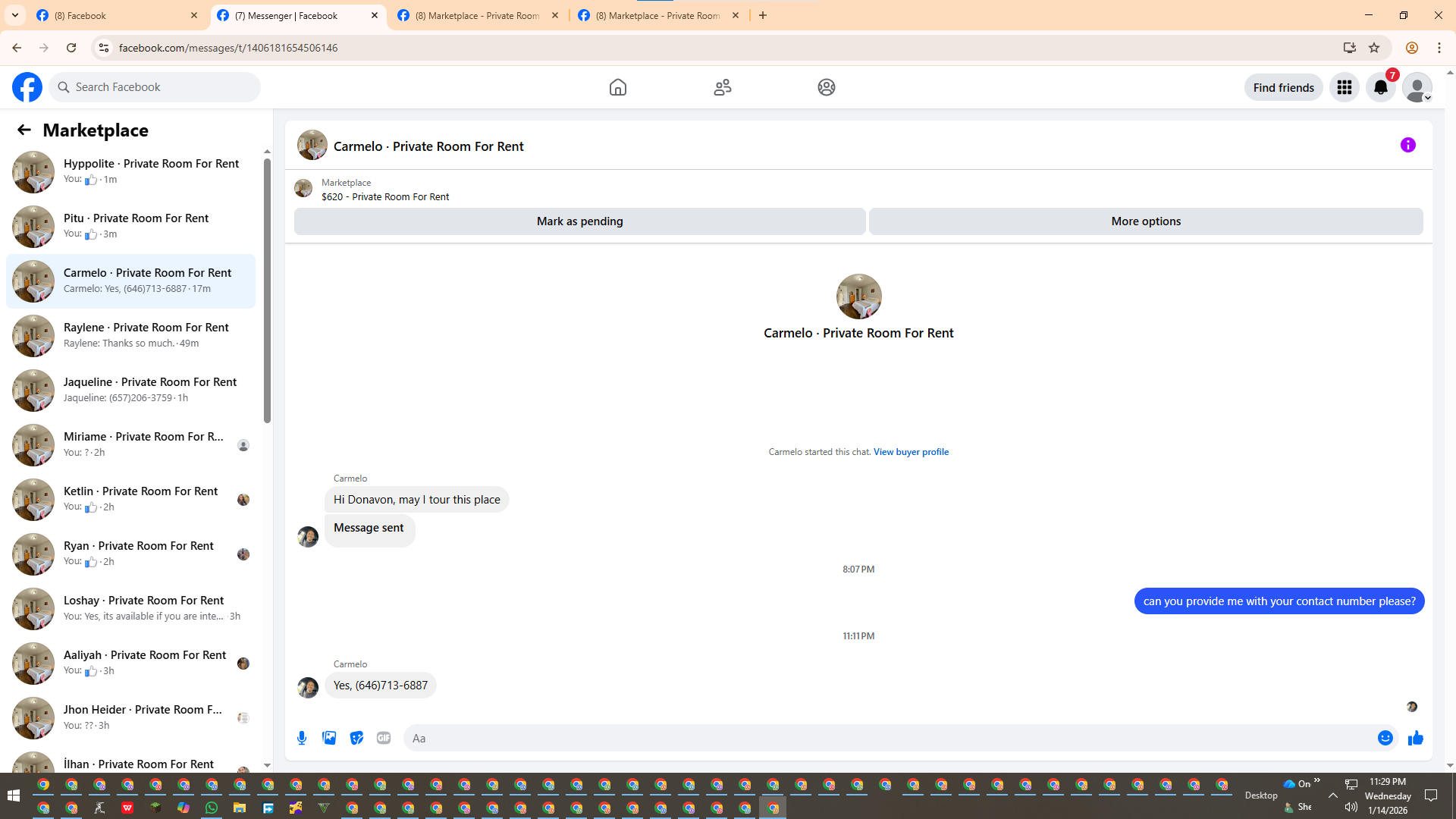Open the notifications bell
Image resolution: width=1456 pixels, height=819 pixels.
[x=1380, y=87]
